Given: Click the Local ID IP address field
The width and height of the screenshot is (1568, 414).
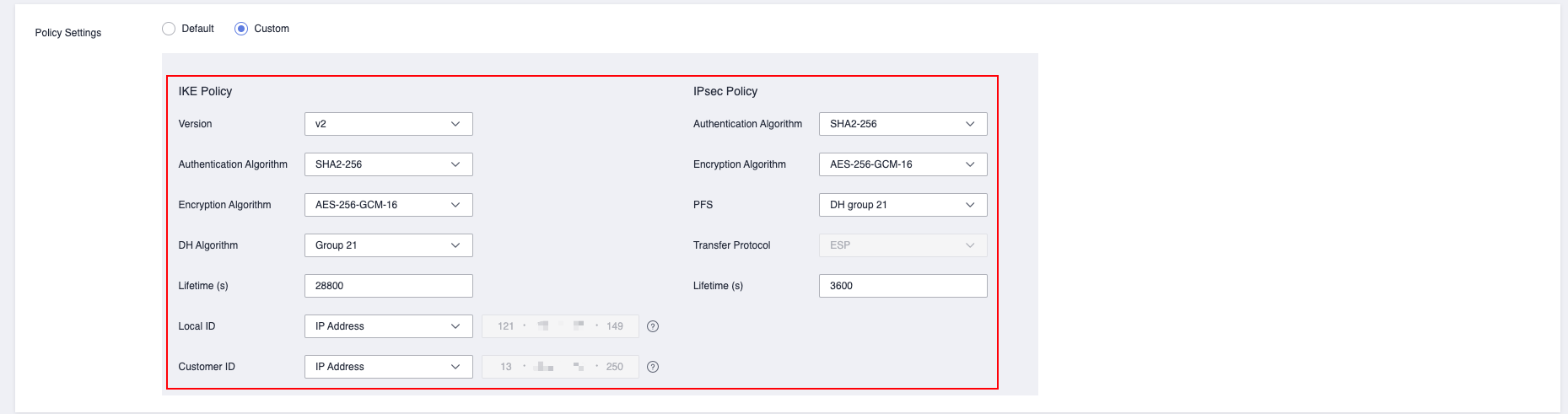Looking at the screenshot, I should pos(560,326).
